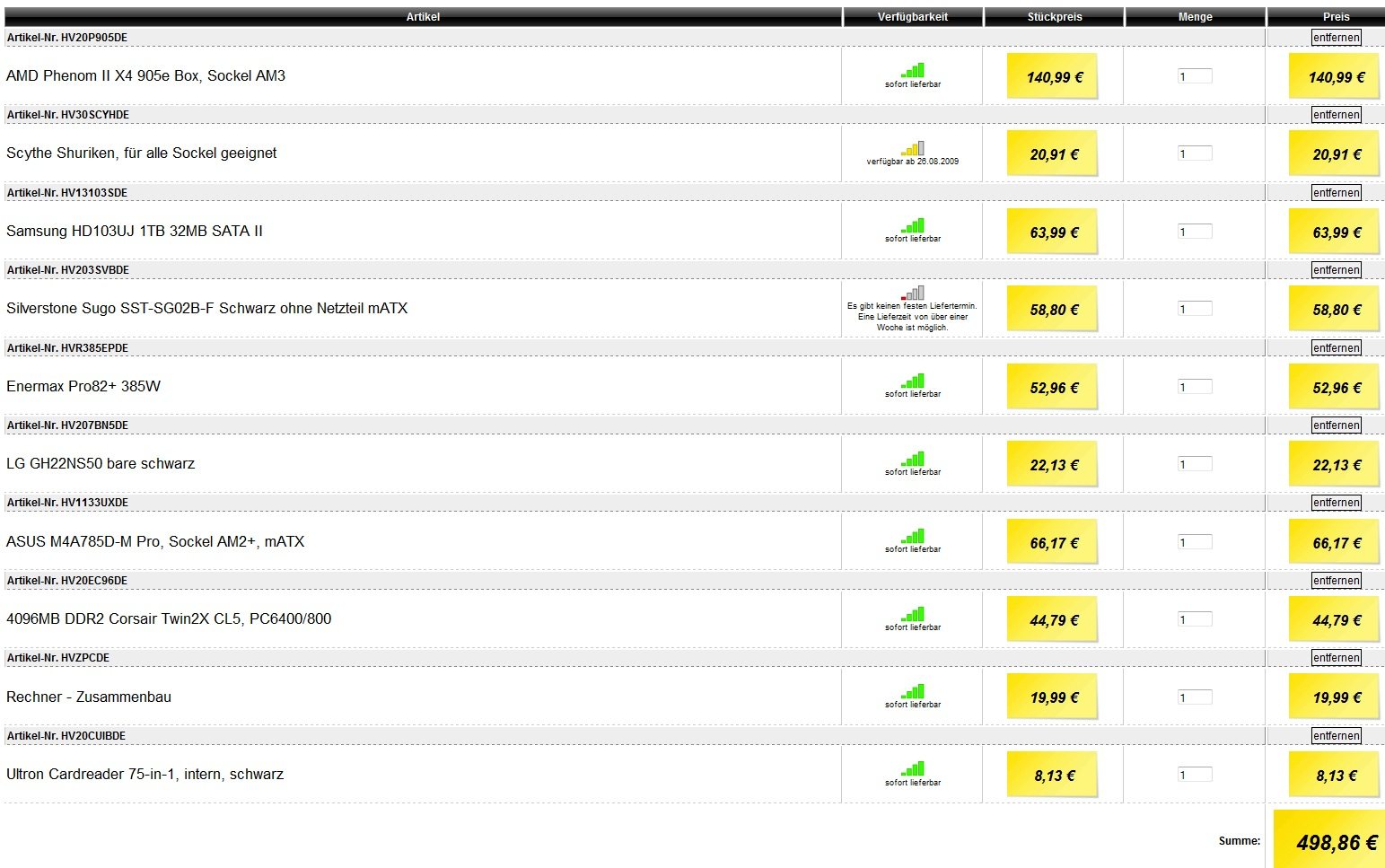Click 'Artikel-Nr. HV20CUIBDE' row label
The height and width of the screenshot is (868, 1385).
[66, 736]
